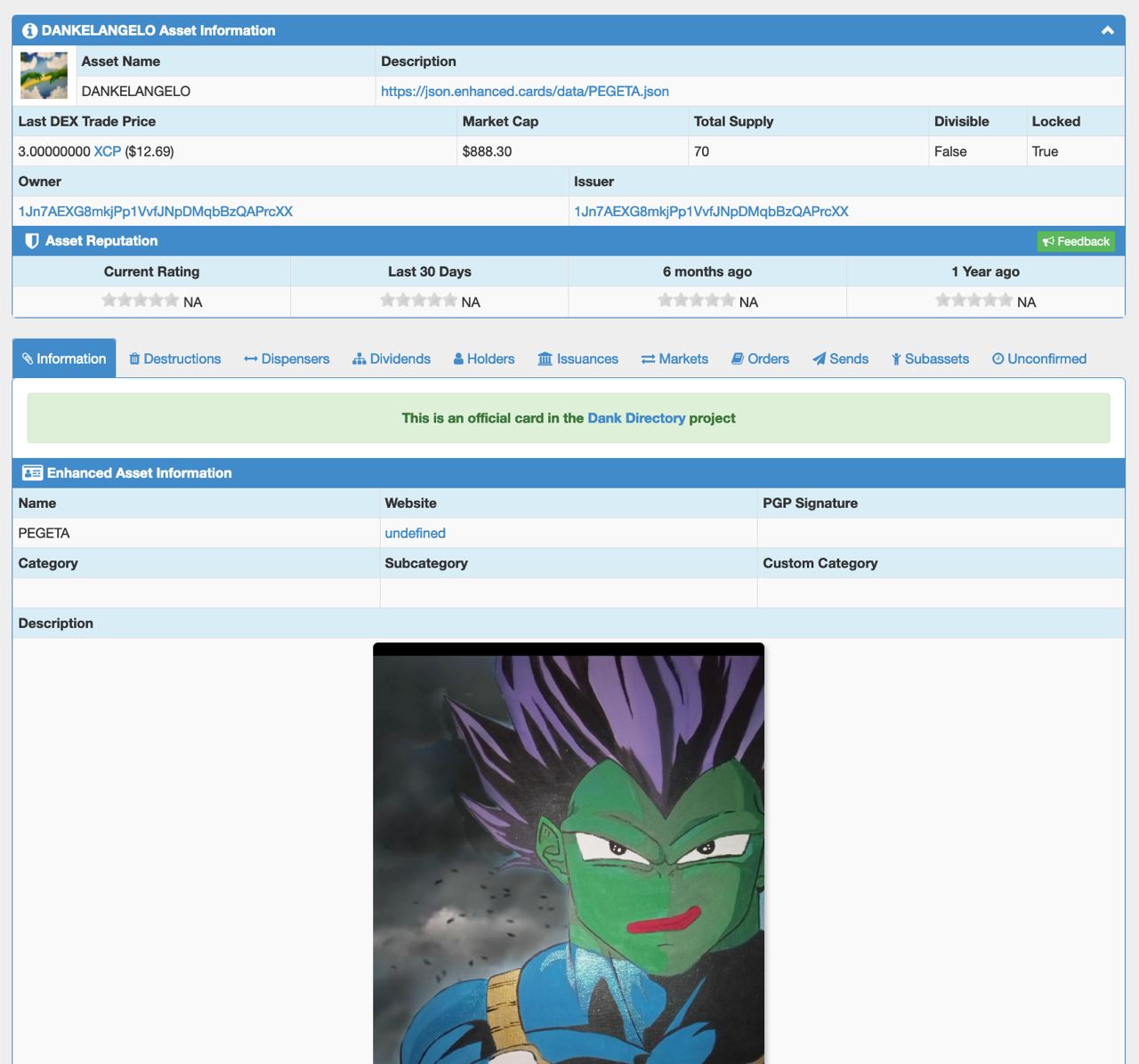Follow the Dank Directory project link
Viewport: 1139px width, 1064px height.
coord(636,418)
